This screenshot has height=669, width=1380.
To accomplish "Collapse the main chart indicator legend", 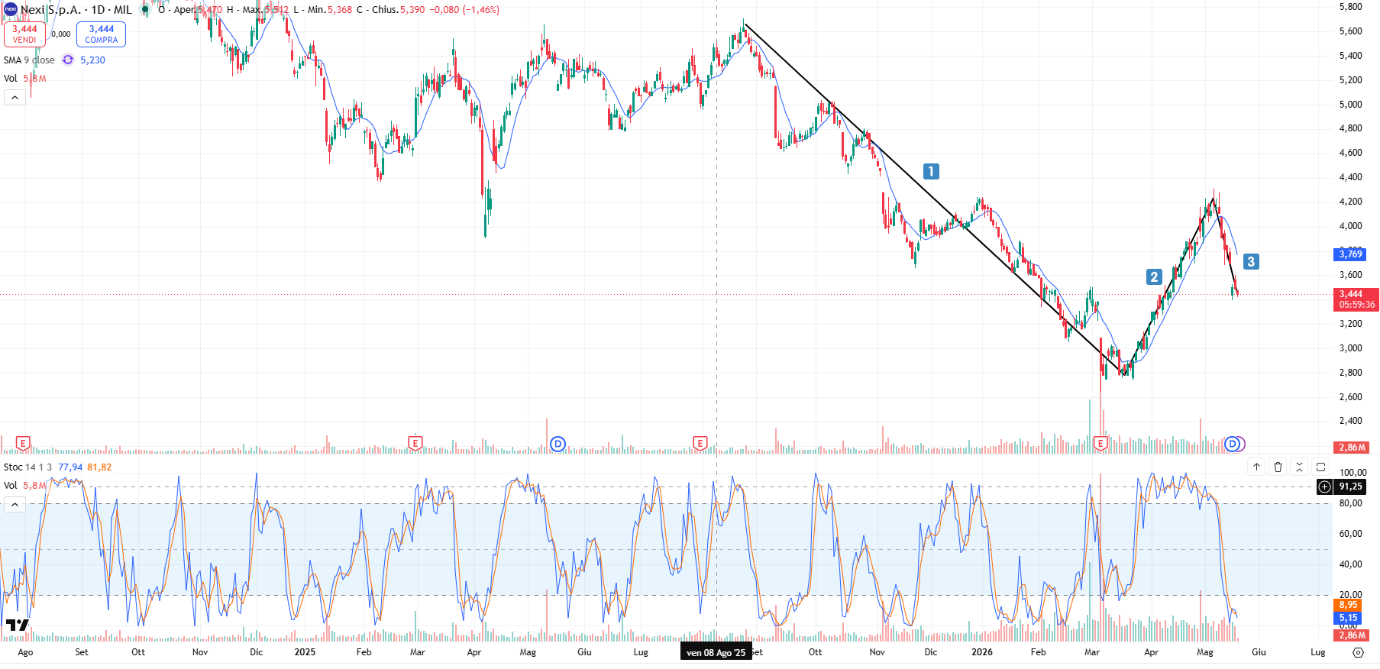I will click(x=14, y=97).
